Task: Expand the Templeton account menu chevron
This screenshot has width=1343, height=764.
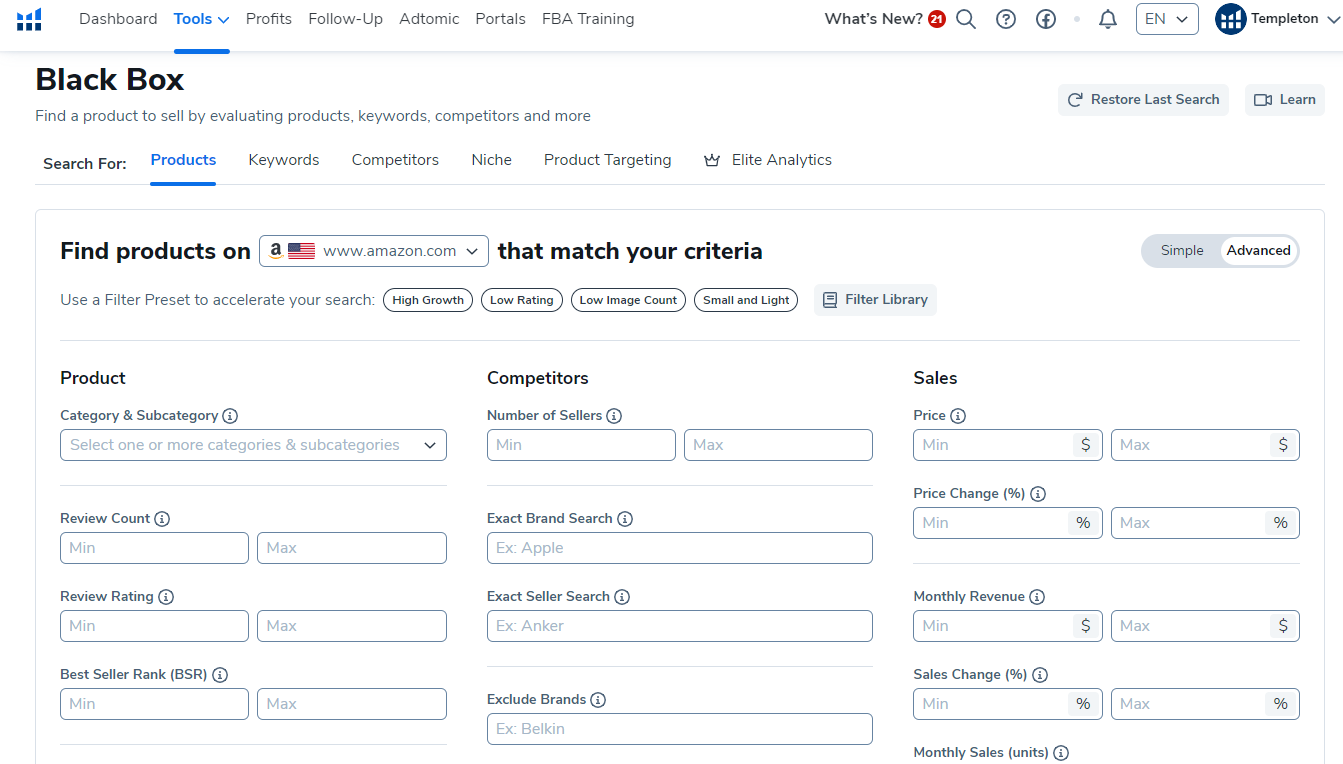Action: (1332, 19)
